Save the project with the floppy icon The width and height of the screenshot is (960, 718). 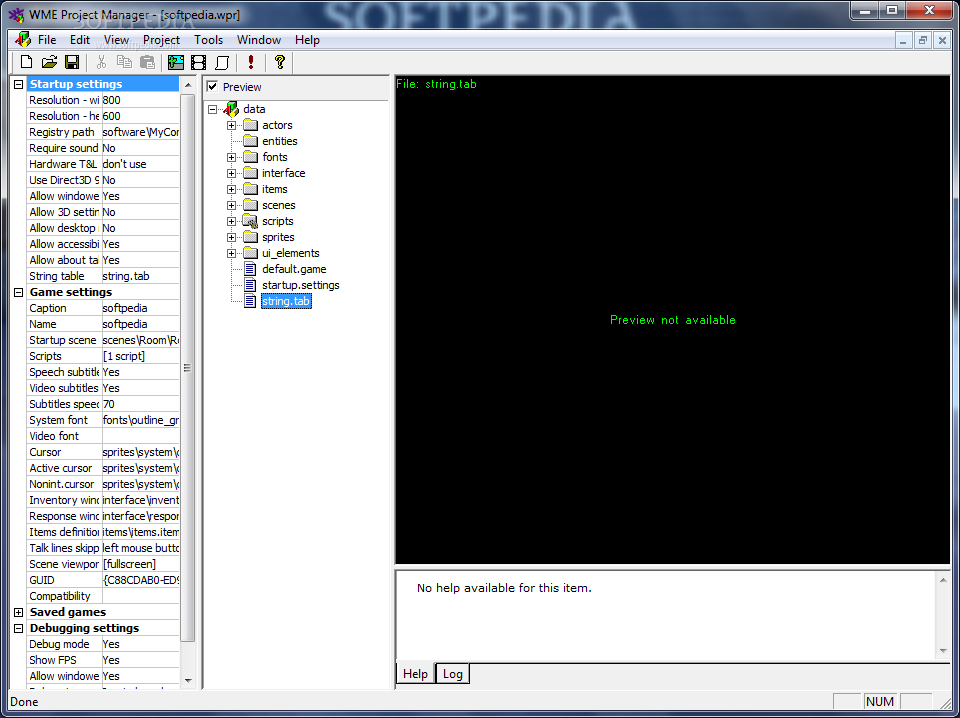(72, 62)
